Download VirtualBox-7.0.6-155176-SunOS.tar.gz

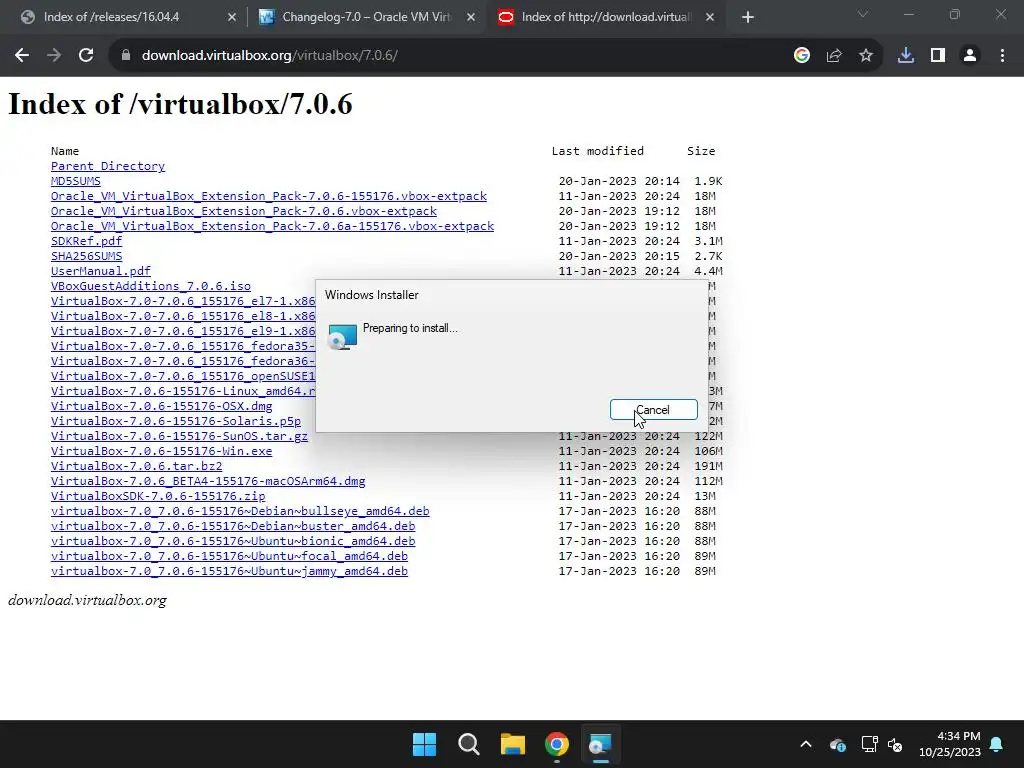tap(179, 436)
